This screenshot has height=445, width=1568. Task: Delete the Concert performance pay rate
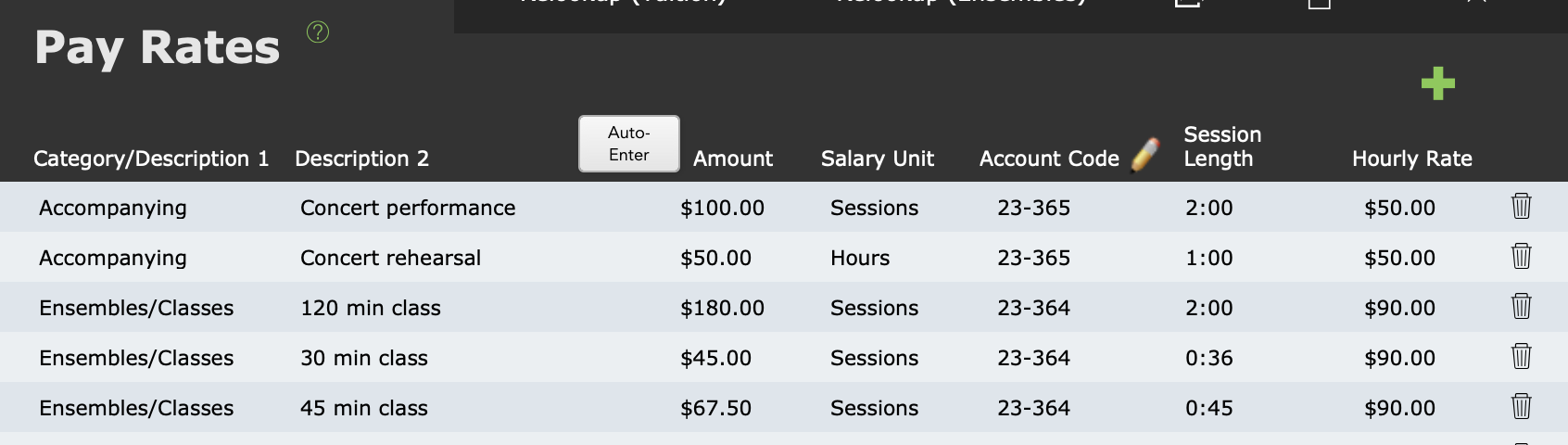[1521, 206]
